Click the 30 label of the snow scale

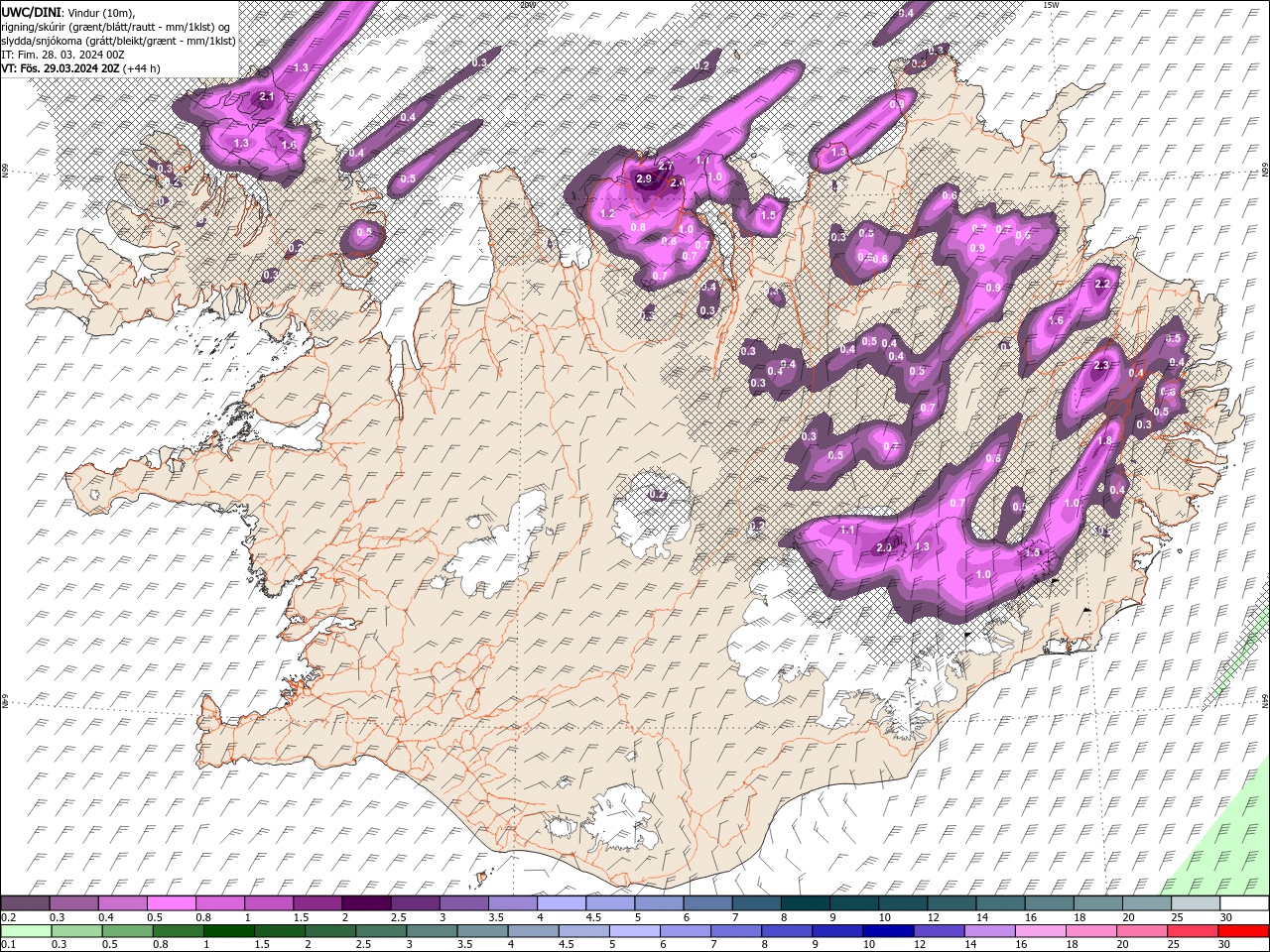coord(1225,917)
